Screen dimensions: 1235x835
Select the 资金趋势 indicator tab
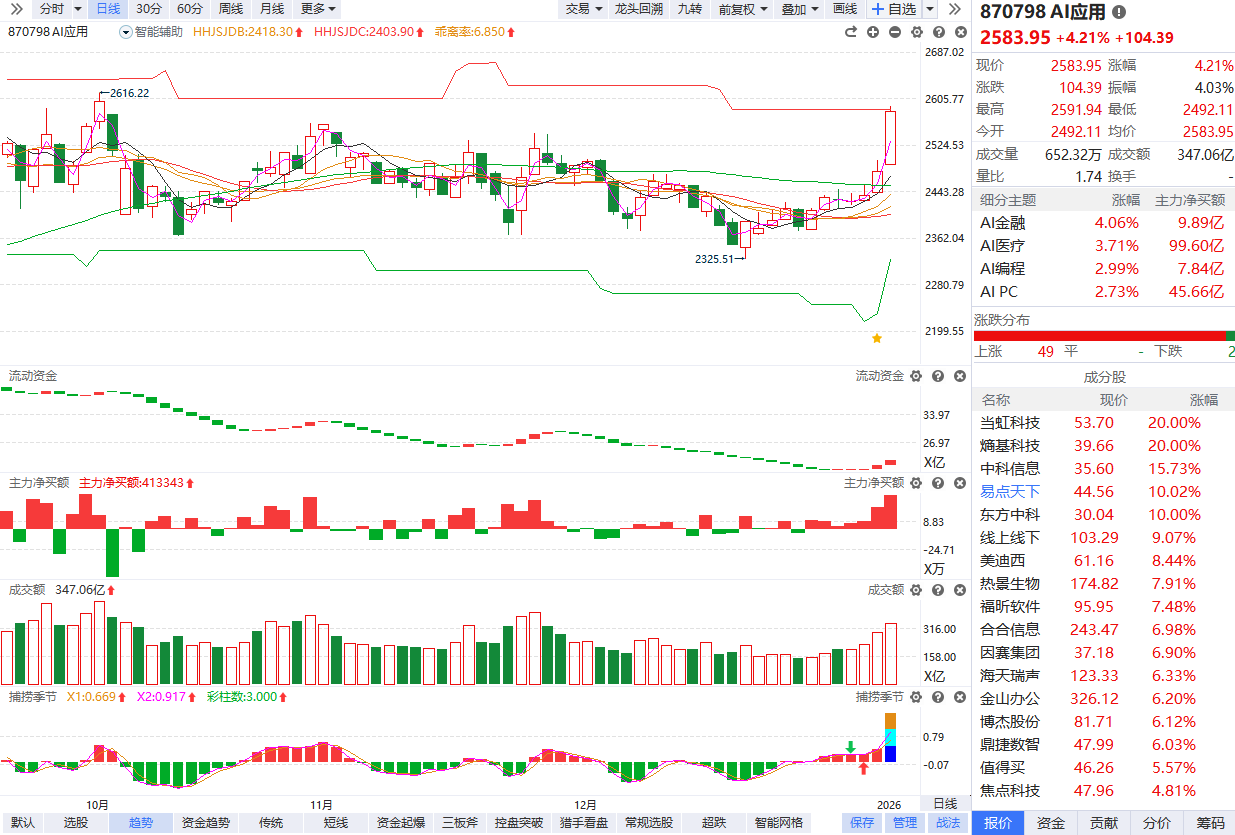pos(205,823)
